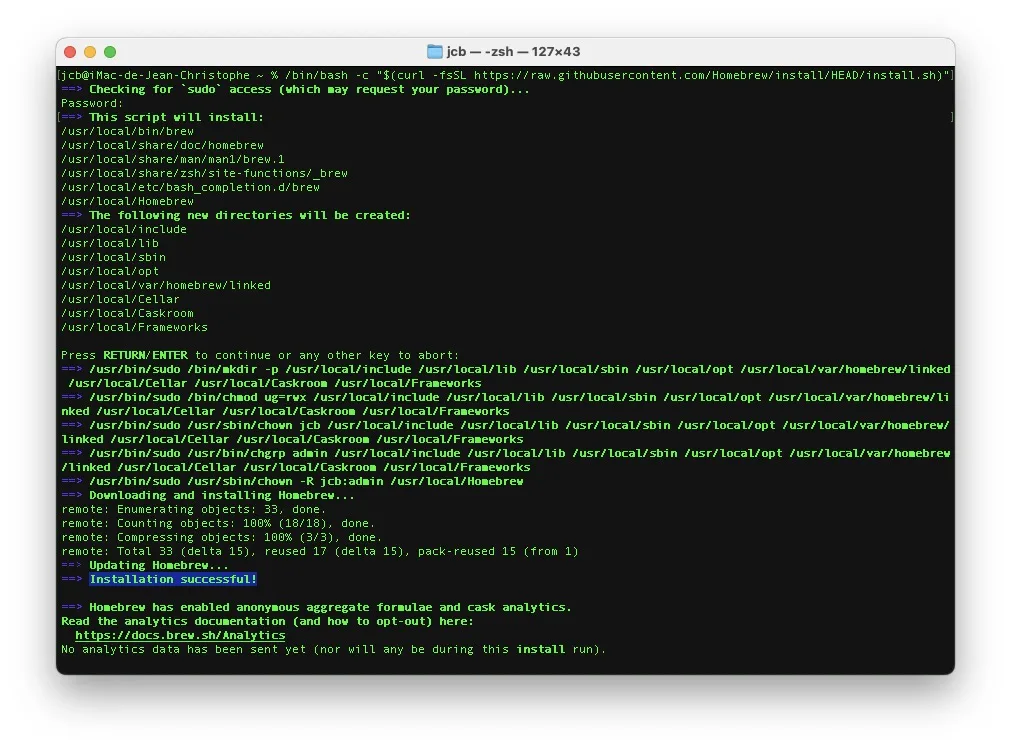
Task: Click the window title 'jcb — -zsh — 127×43'
Action: (515, 51)
